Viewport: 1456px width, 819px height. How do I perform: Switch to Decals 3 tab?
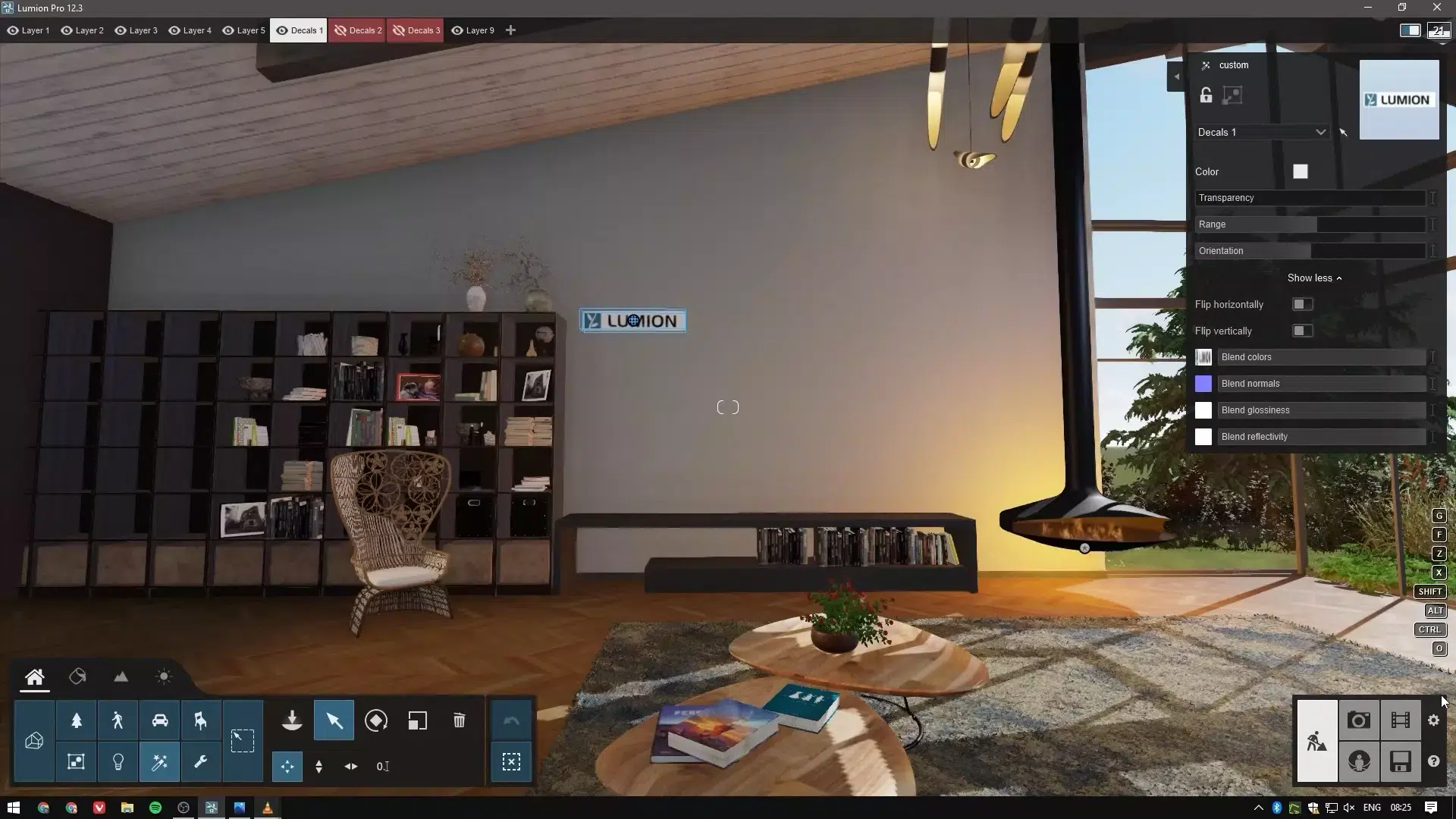(423, 30)
